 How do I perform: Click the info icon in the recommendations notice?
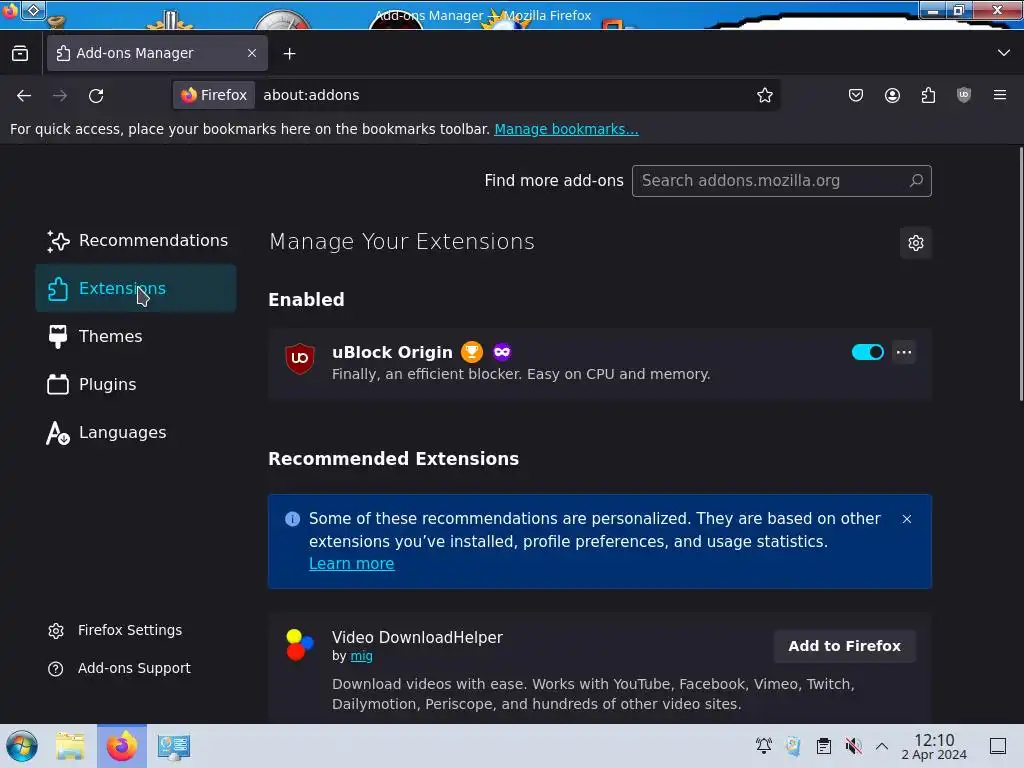point(293,519)
